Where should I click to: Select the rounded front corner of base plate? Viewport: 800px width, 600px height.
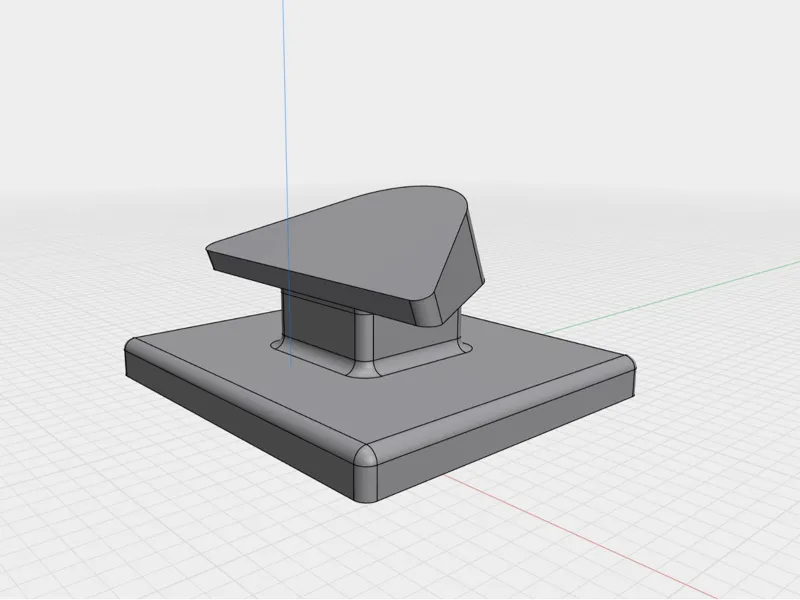pyautogui.click(x=365, y=474)
